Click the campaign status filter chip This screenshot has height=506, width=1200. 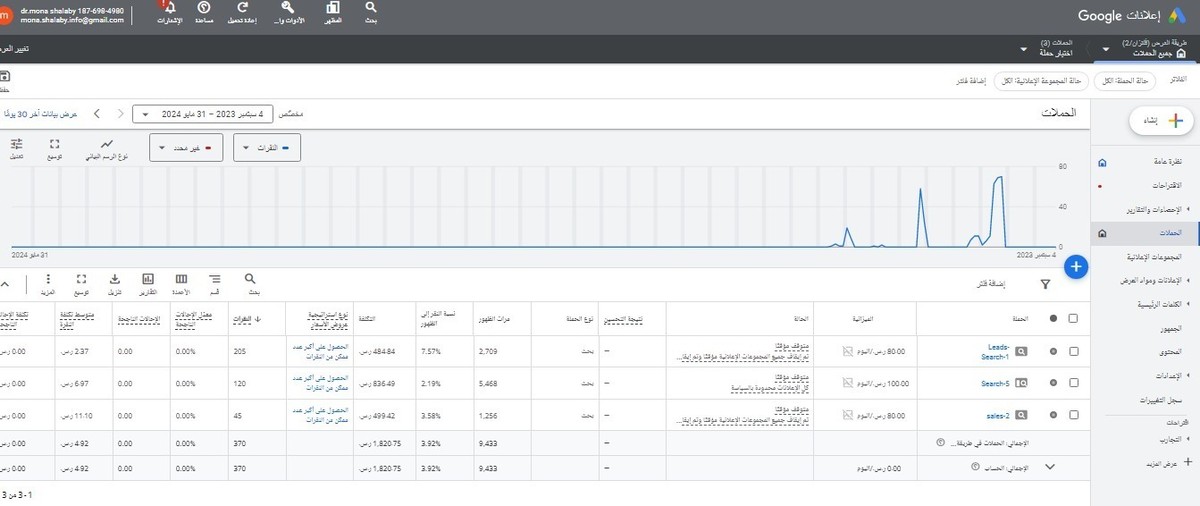(1126, 80)
